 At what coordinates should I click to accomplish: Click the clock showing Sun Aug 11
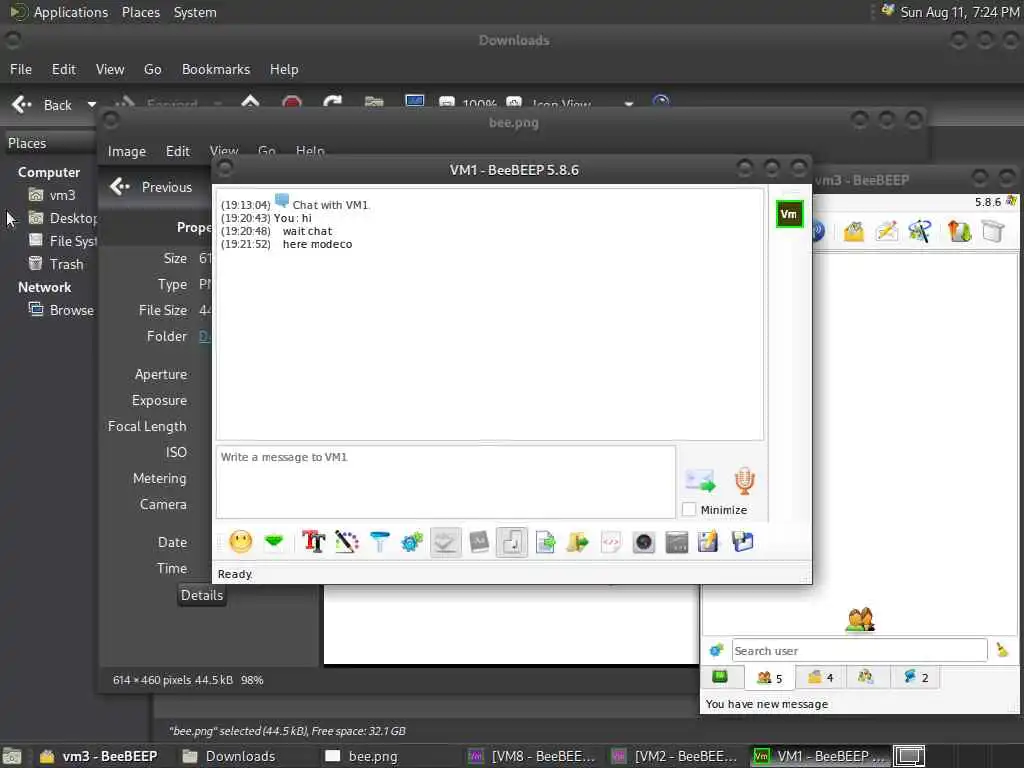point(959,12)
